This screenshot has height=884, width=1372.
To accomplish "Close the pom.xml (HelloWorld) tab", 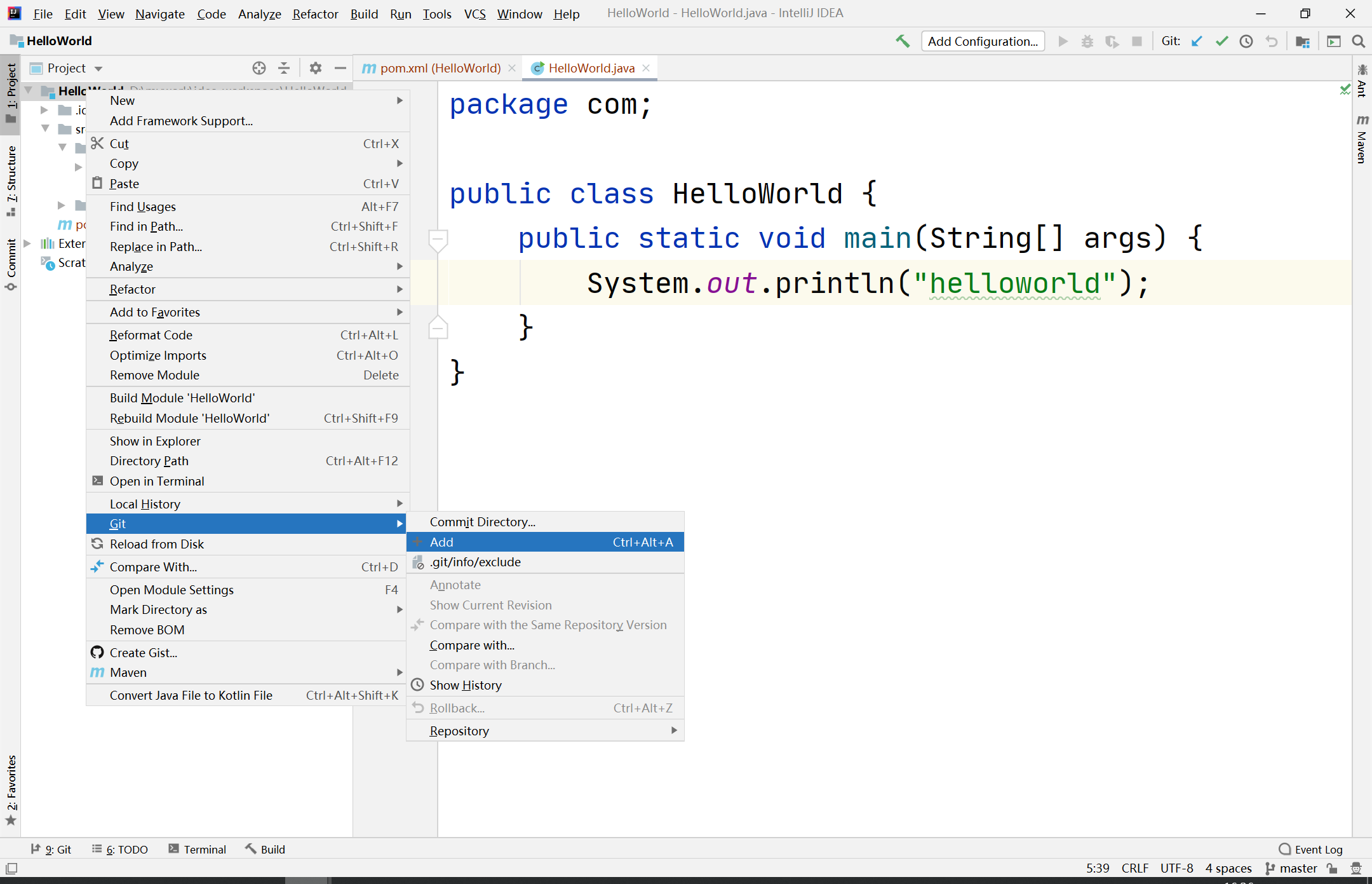I will [x=512, y=68].
